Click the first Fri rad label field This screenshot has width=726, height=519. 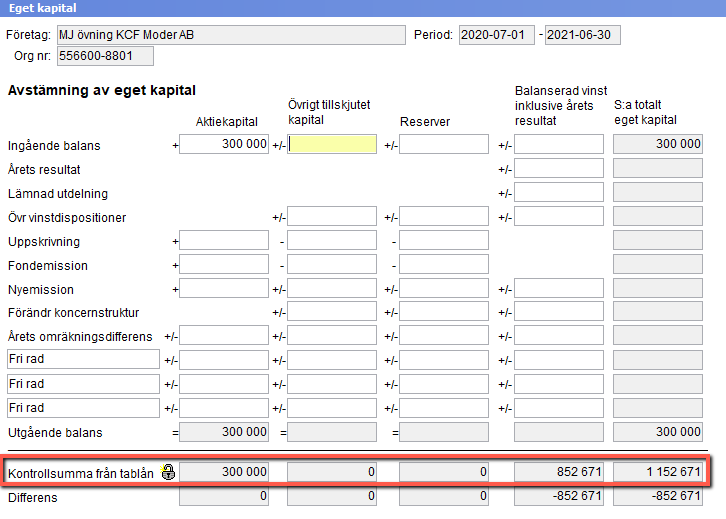83,359
